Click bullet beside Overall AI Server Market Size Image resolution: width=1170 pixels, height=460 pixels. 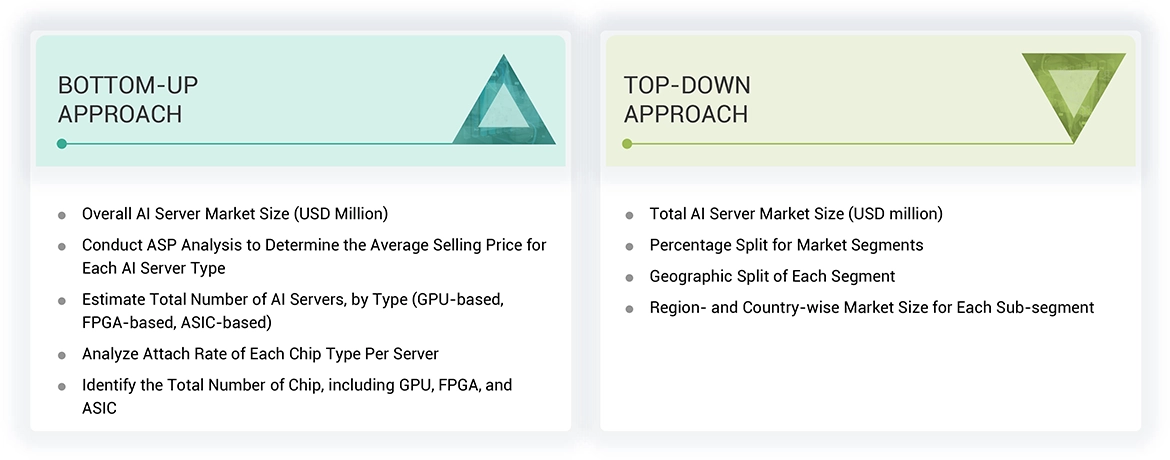(x=62, y=215)
